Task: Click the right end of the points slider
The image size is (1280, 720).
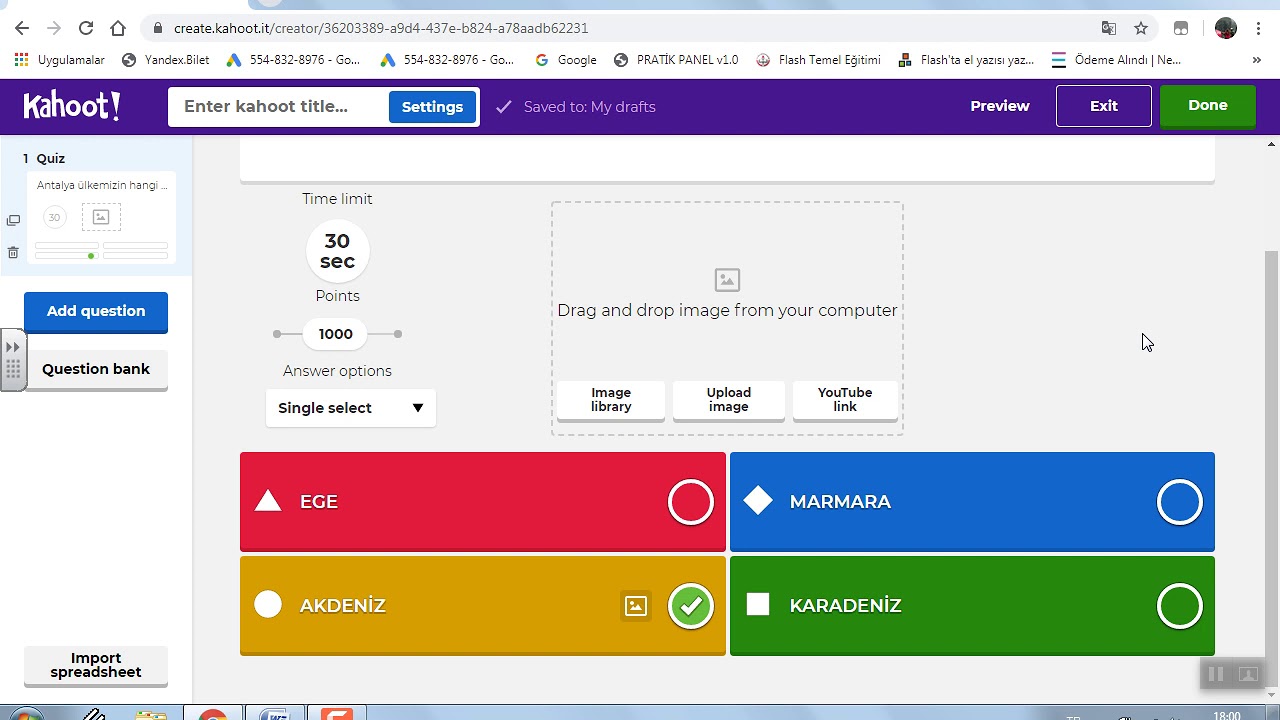Action: coord(398,334)
